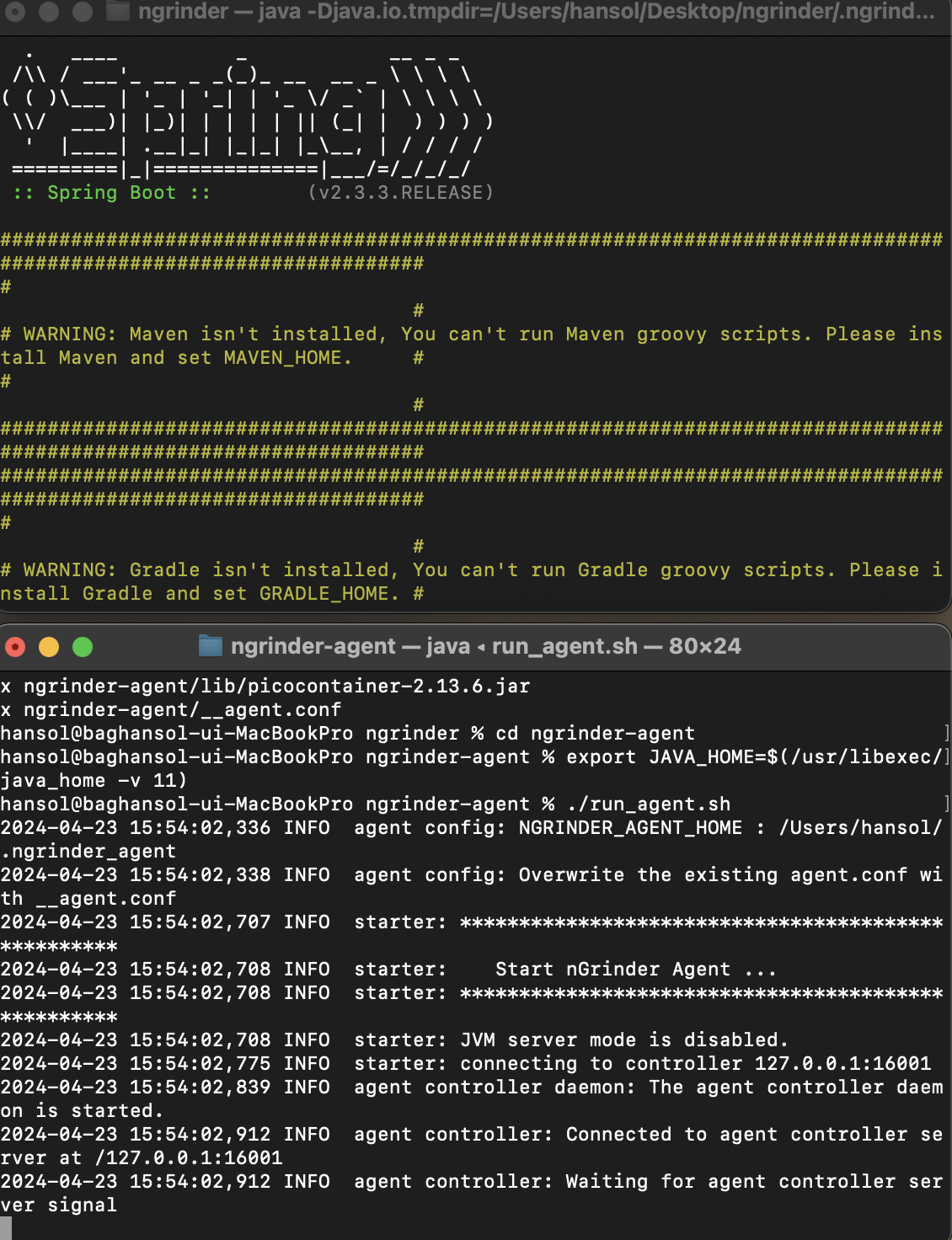Click timestamp '15:54:02,336' in agent log

pyautogui.click(x=200, y=828)
